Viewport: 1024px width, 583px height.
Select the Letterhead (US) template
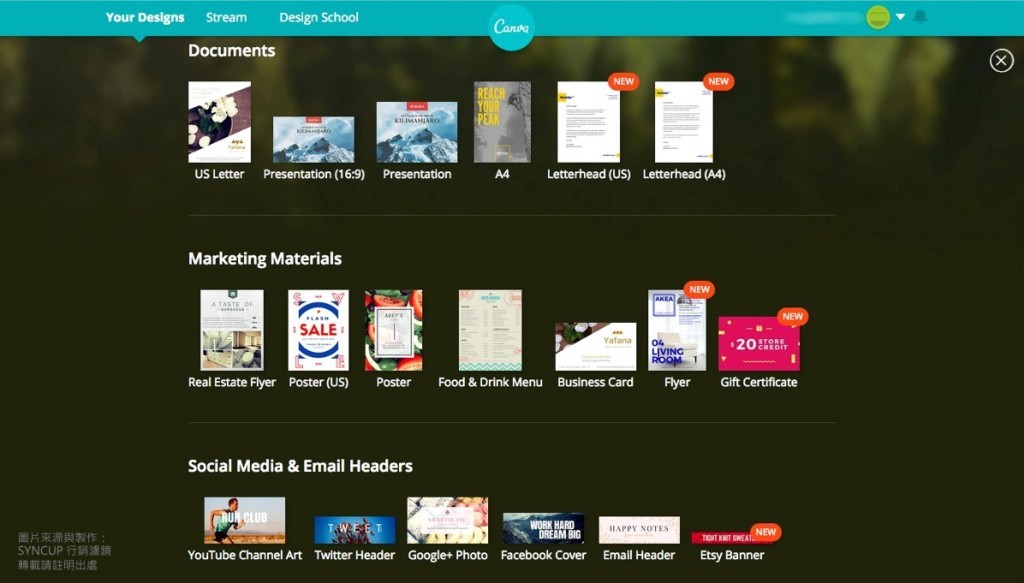point(588,122)
